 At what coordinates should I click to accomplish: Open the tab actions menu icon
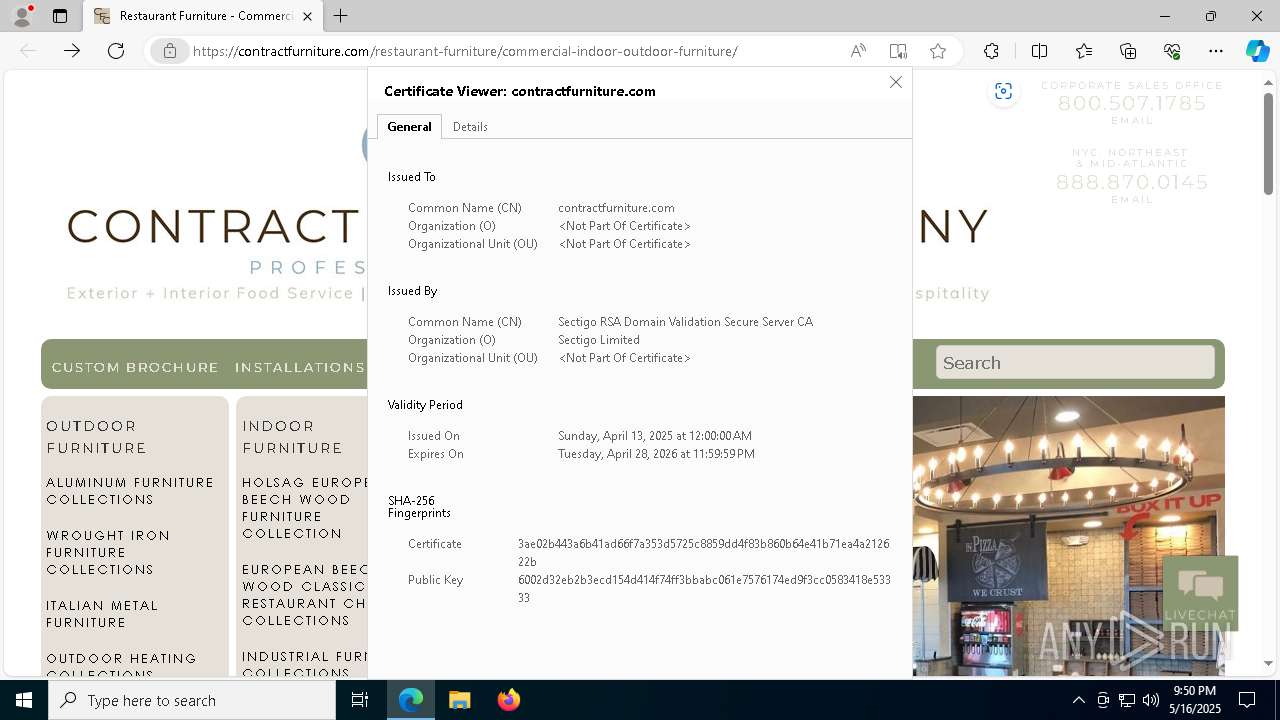60,16
